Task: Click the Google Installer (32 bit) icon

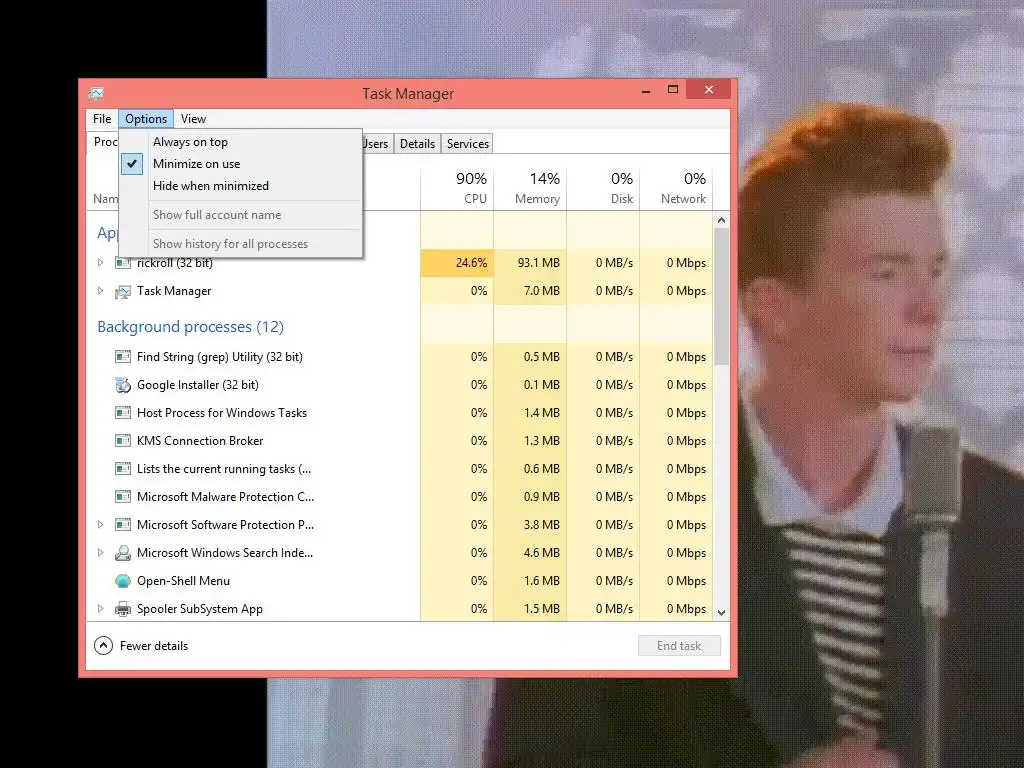Action: point(123,385)
